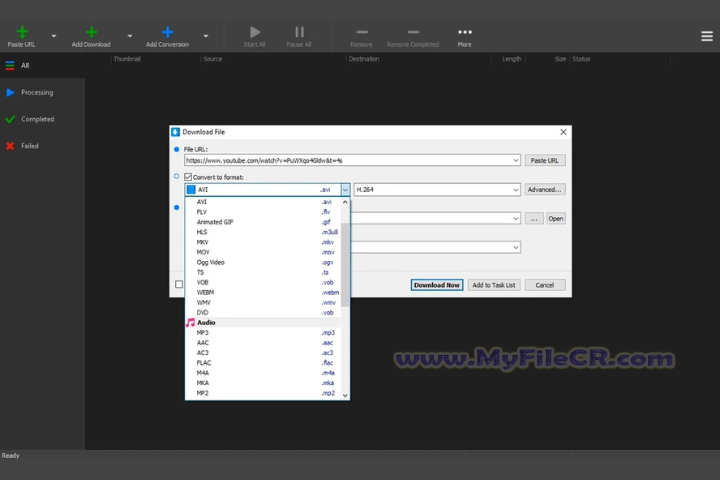Click the browse folder ... button
The height and width of the screenshot is (480, 720).
(x=534, y=219)
